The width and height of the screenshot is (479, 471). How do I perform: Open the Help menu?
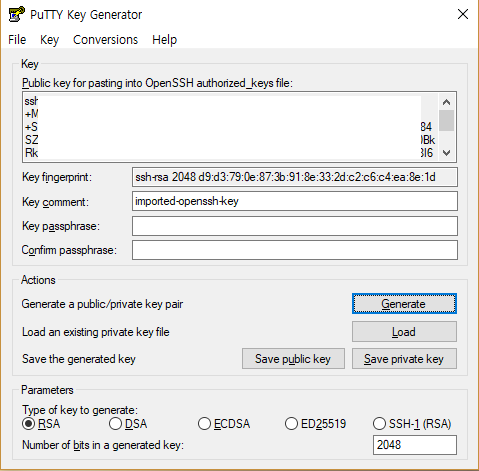[x=164, y=40]
